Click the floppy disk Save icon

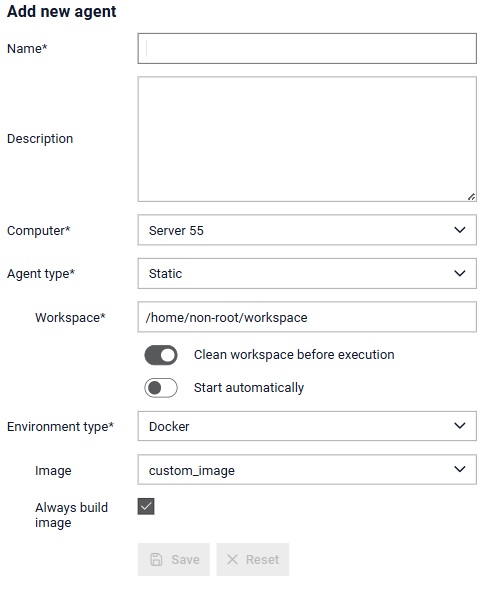(x=156, y=559)
